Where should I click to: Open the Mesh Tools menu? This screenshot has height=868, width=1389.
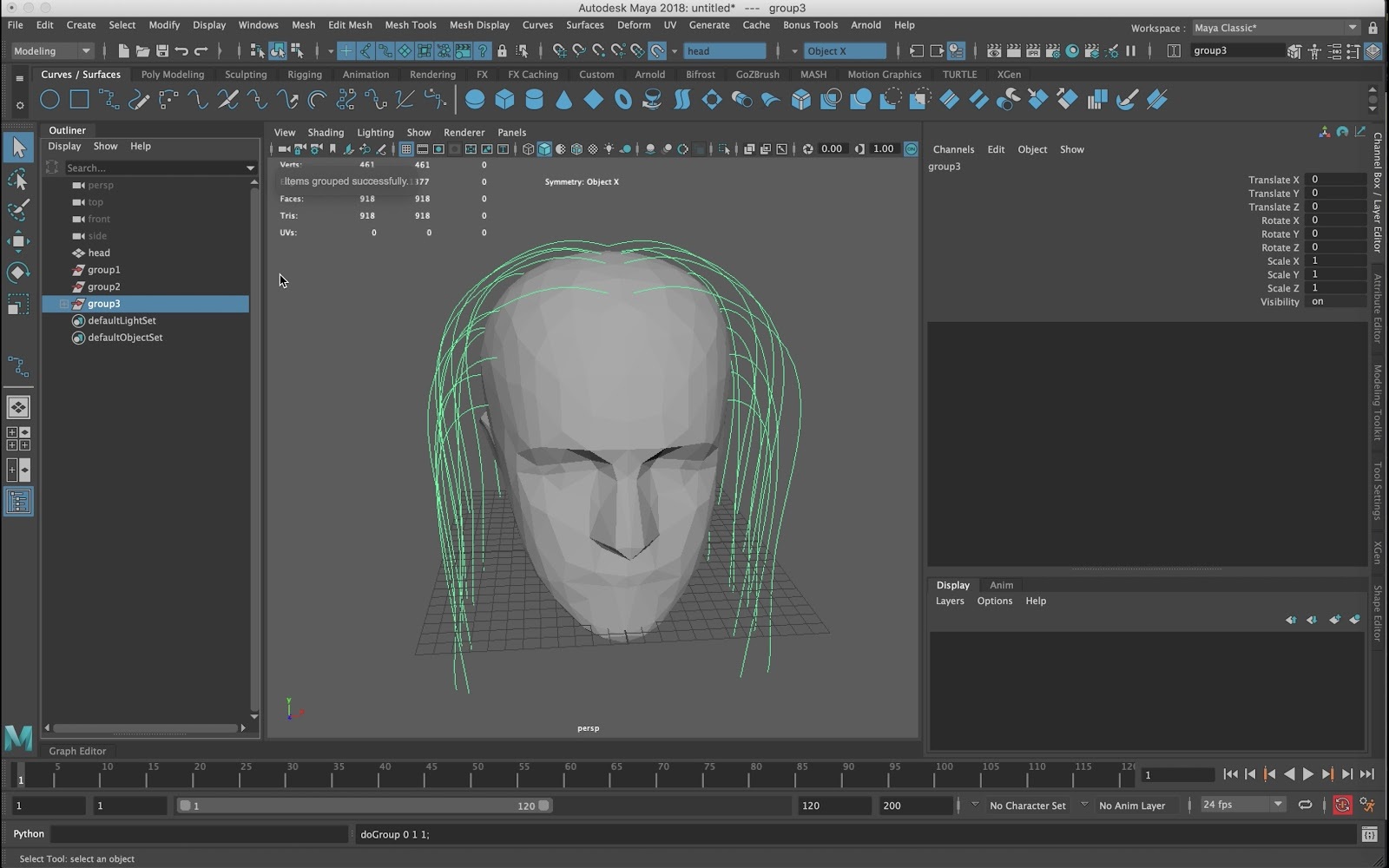(x=410, y=25)
